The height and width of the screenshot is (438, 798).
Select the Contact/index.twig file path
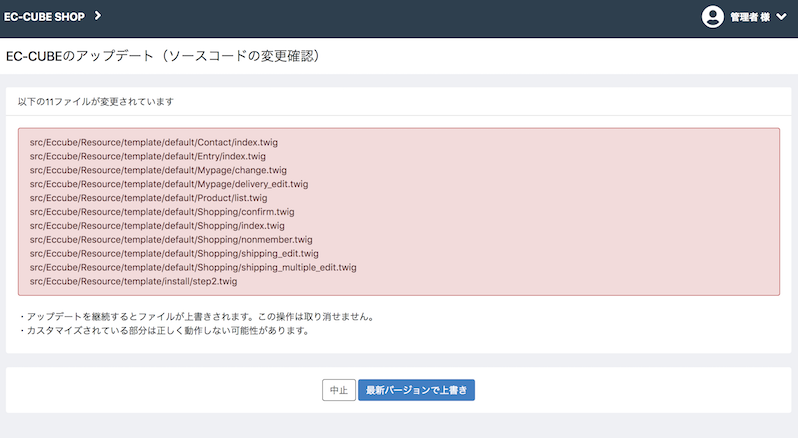click(154, 142)
